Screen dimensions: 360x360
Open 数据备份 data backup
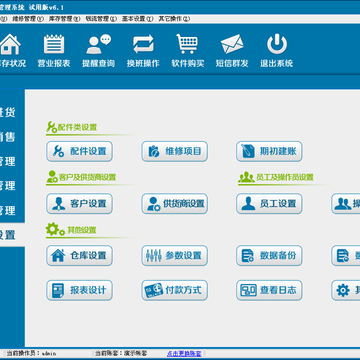pos(269,256)
